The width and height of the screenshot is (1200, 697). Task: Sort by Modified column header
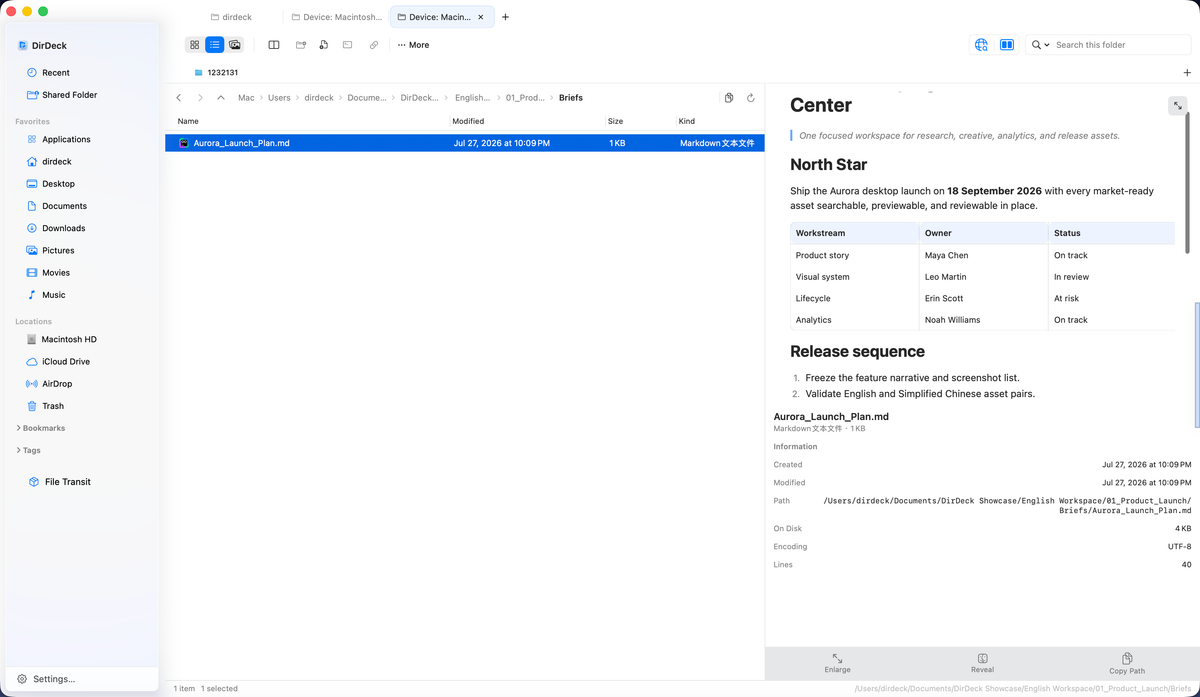(468, 121)
